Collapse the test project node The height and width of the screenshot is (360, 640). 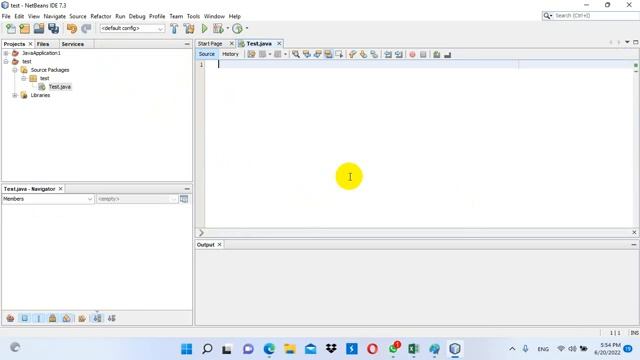(6, 61)
